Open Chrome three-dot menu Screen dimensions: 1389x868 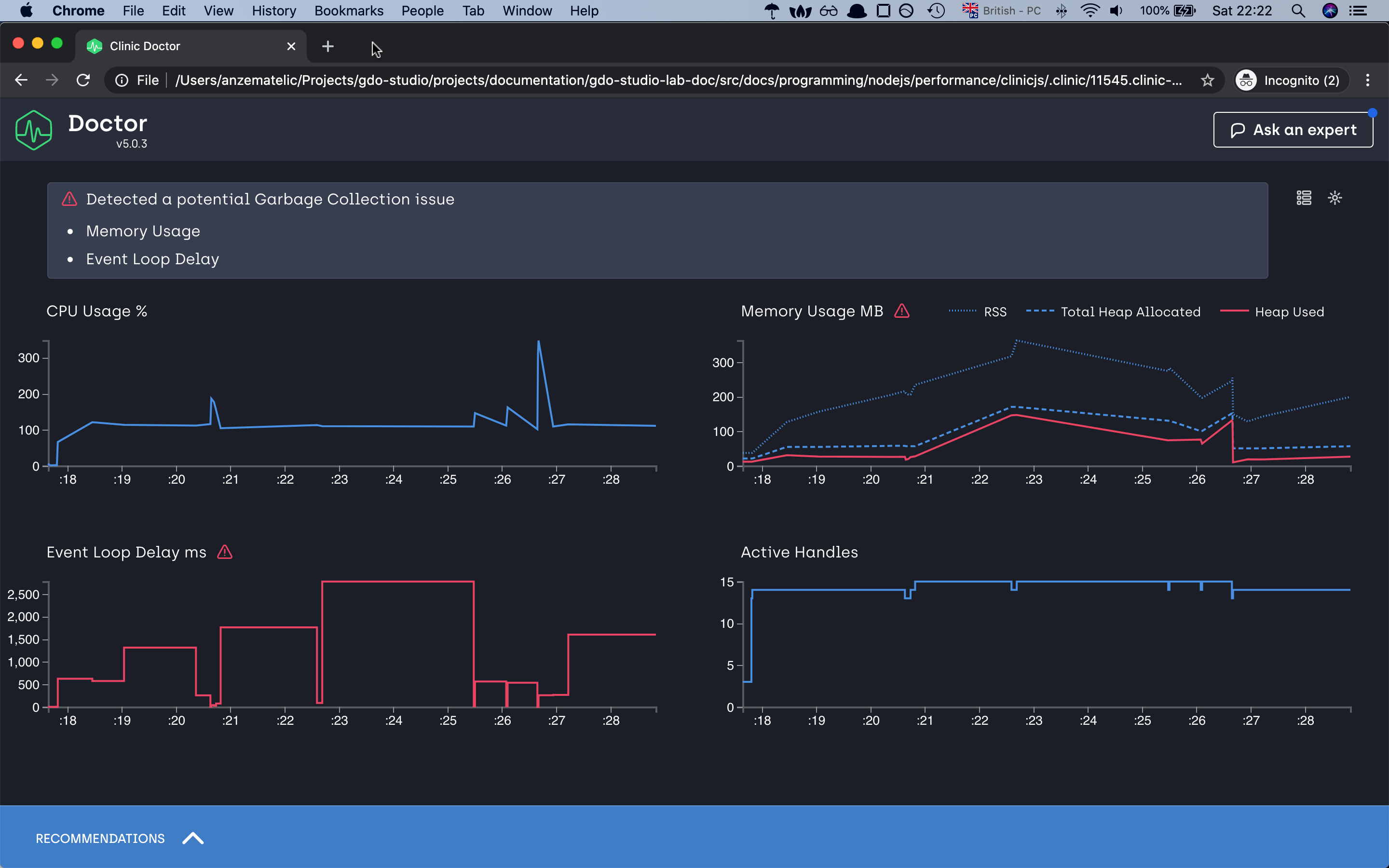(1367, 81)
